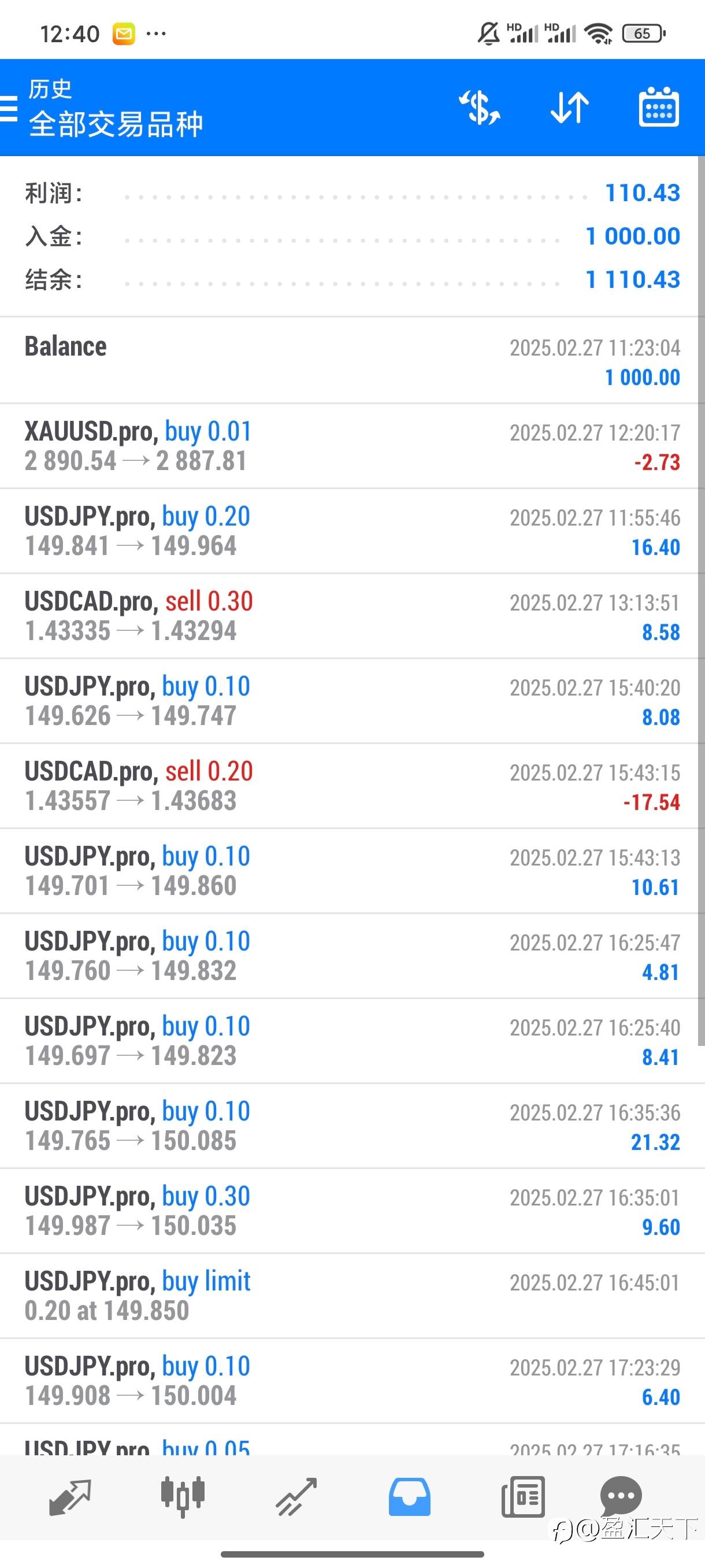Tap the history list scrollbar

click(702, 609)
